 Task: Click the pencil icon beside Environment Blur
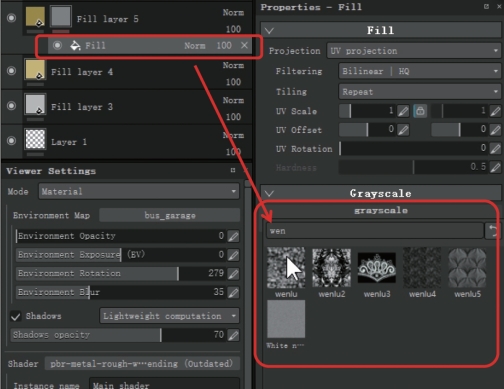click(233, 292)
